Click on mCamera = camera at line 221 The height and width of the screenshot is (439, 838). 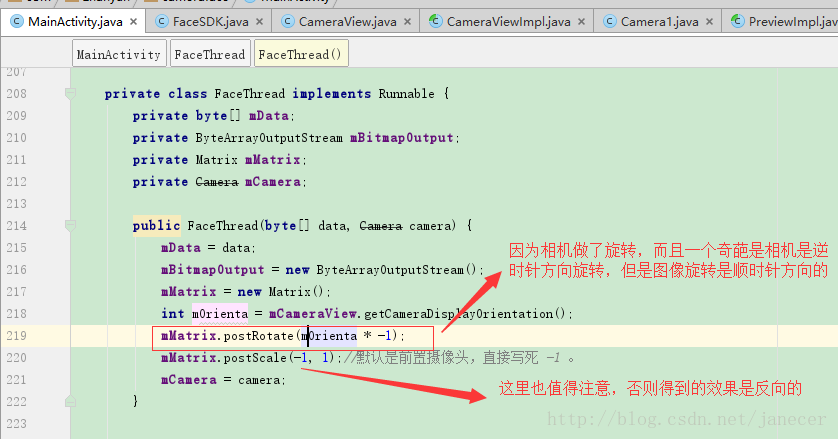[x=223, y=380]
